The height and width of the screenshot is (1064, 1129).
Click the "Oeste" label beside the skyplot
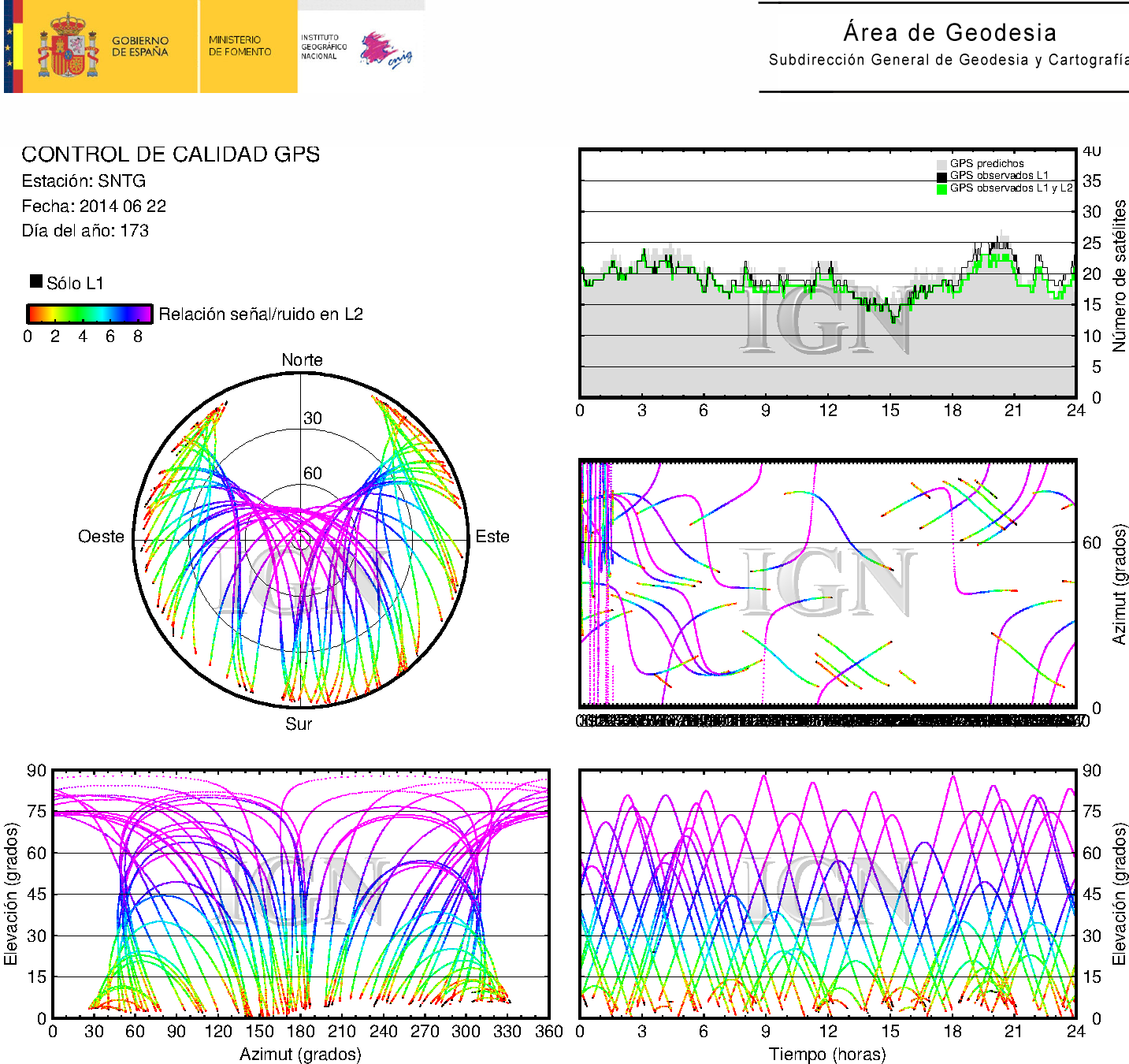tap(102, 536)
